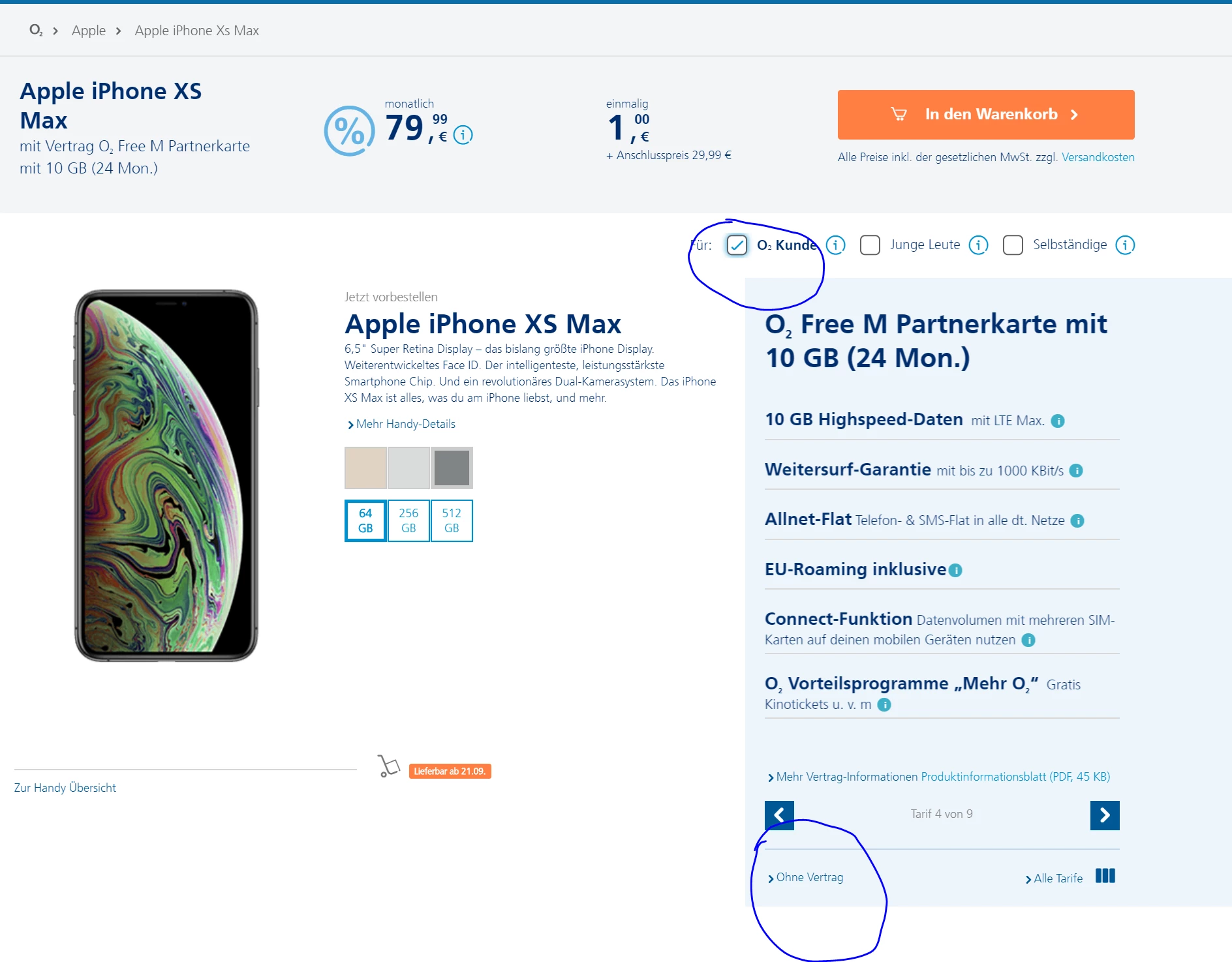Open Alle Tarife link
Image resolution: width=1232 pixels, height=962 pixels.
(1054, 879)
